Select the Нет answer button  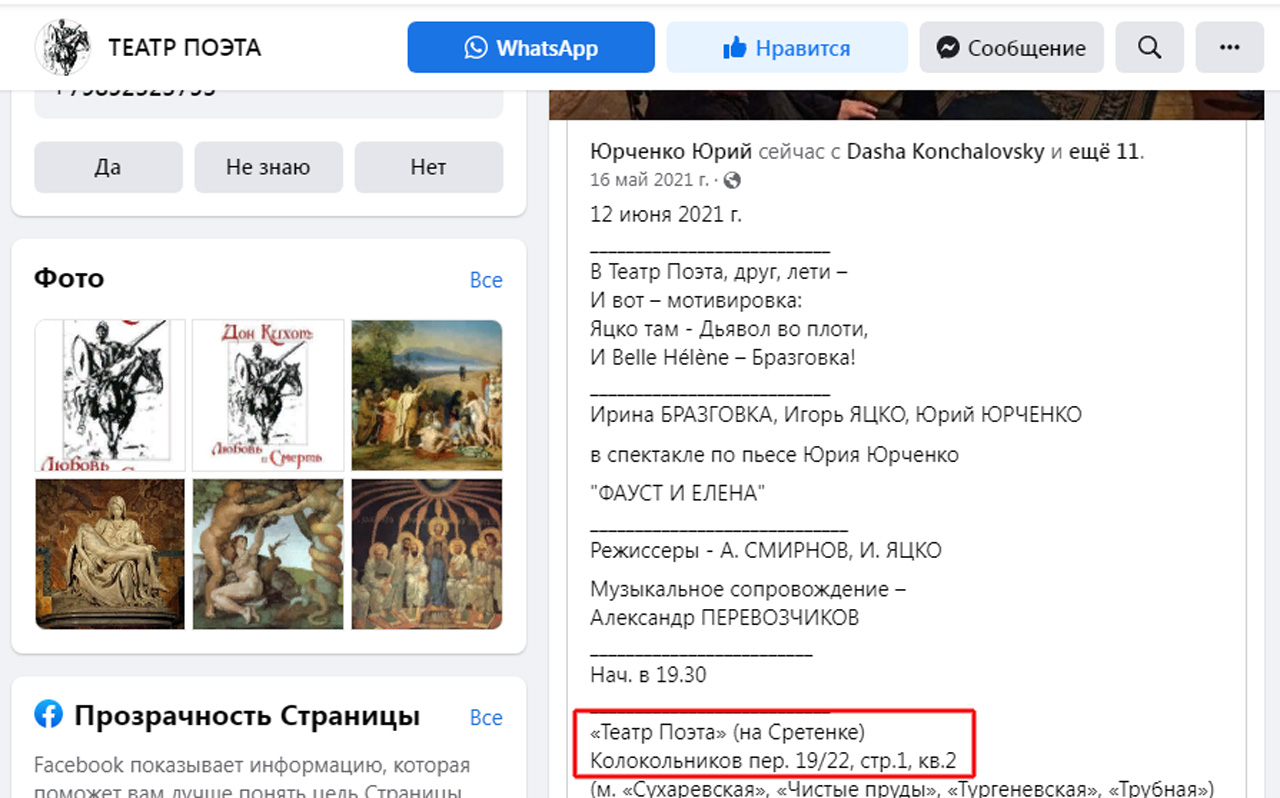click(x=428, y=167)
